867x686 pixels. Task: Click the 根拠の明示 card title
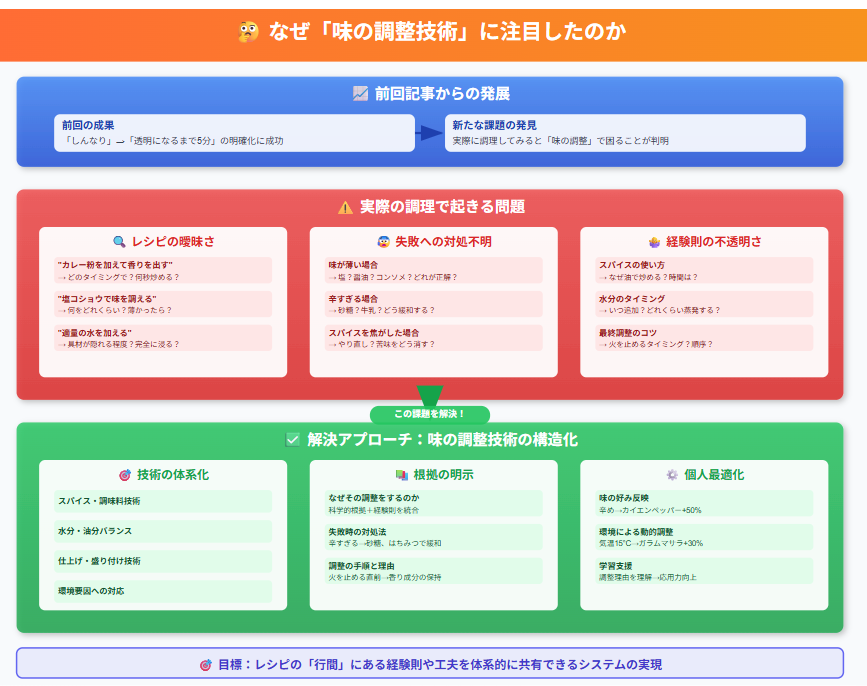click(x=443, y=475)
